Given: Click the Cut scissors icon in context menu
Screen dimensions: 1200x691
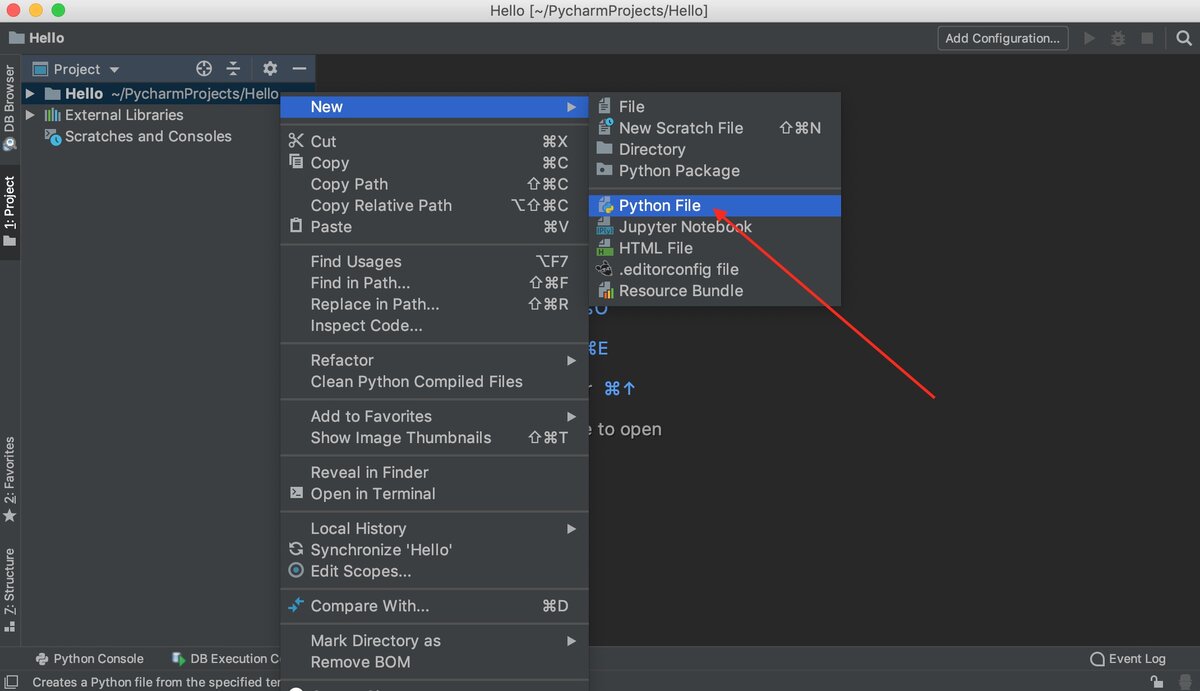Looking at the screenshot, I should click(295, 141).
